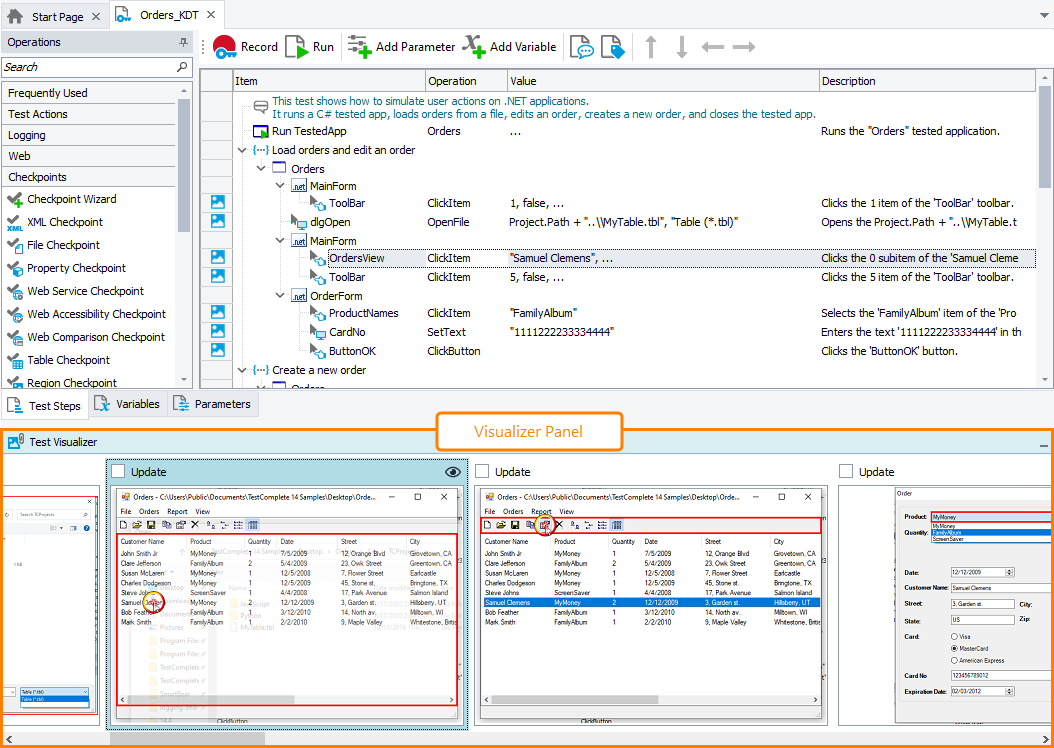Open the Frequently Used operations category
1054x748 pixels.
[48, 93]
